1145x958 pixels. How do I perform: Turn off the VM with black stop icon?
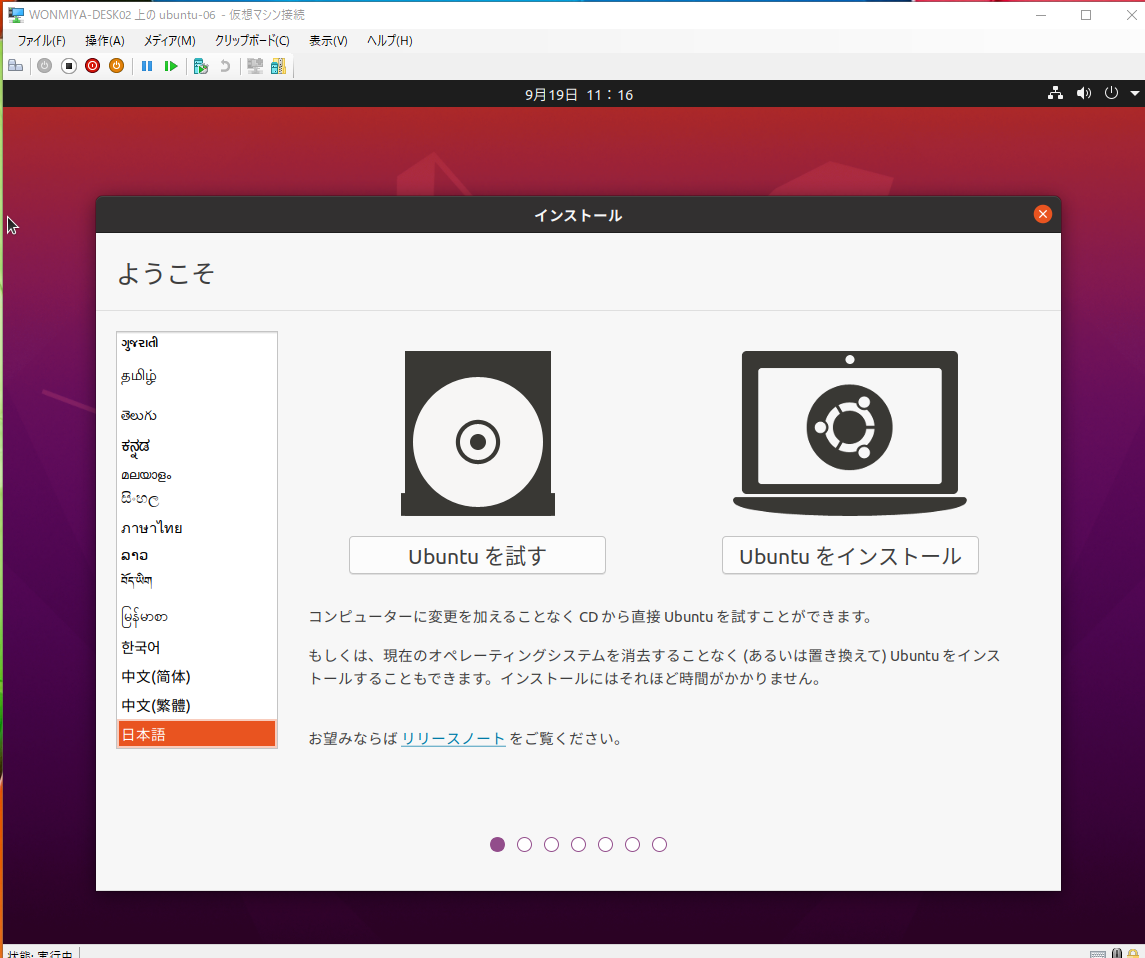tap(69, 66)
